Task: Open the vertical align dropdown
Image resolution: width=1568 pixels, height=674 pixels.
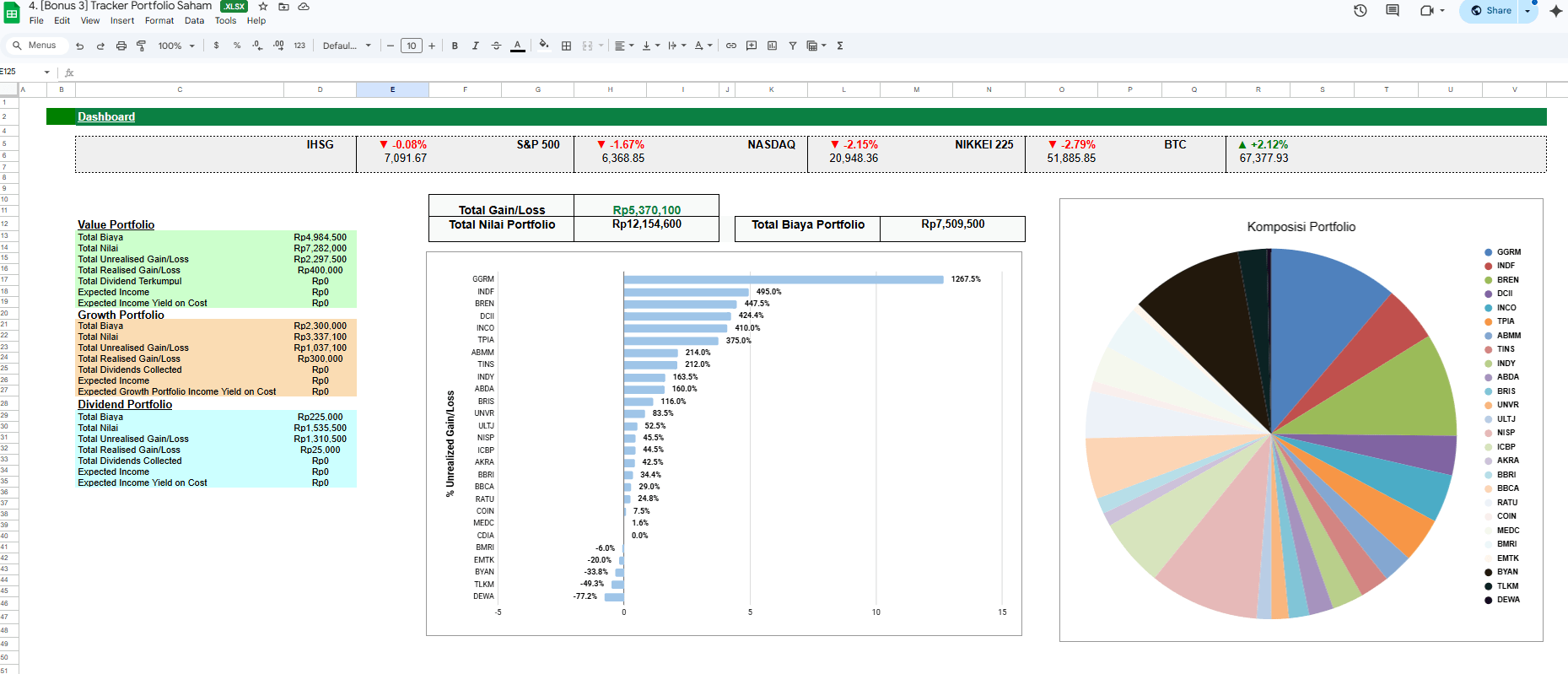Action: tap(650, 46)
